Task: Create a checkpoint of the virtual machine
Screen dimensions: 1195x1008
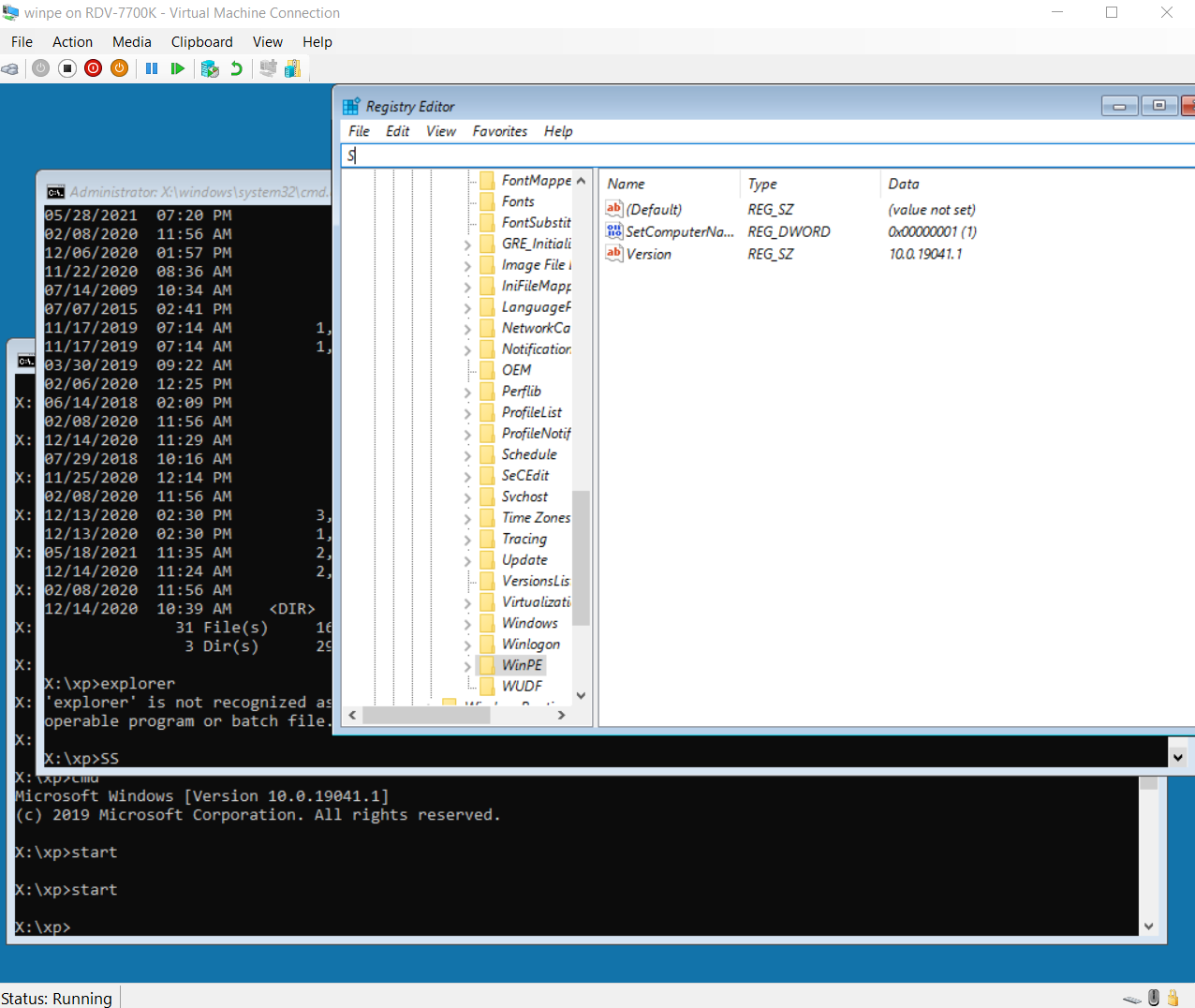Action: coord(210,68)
